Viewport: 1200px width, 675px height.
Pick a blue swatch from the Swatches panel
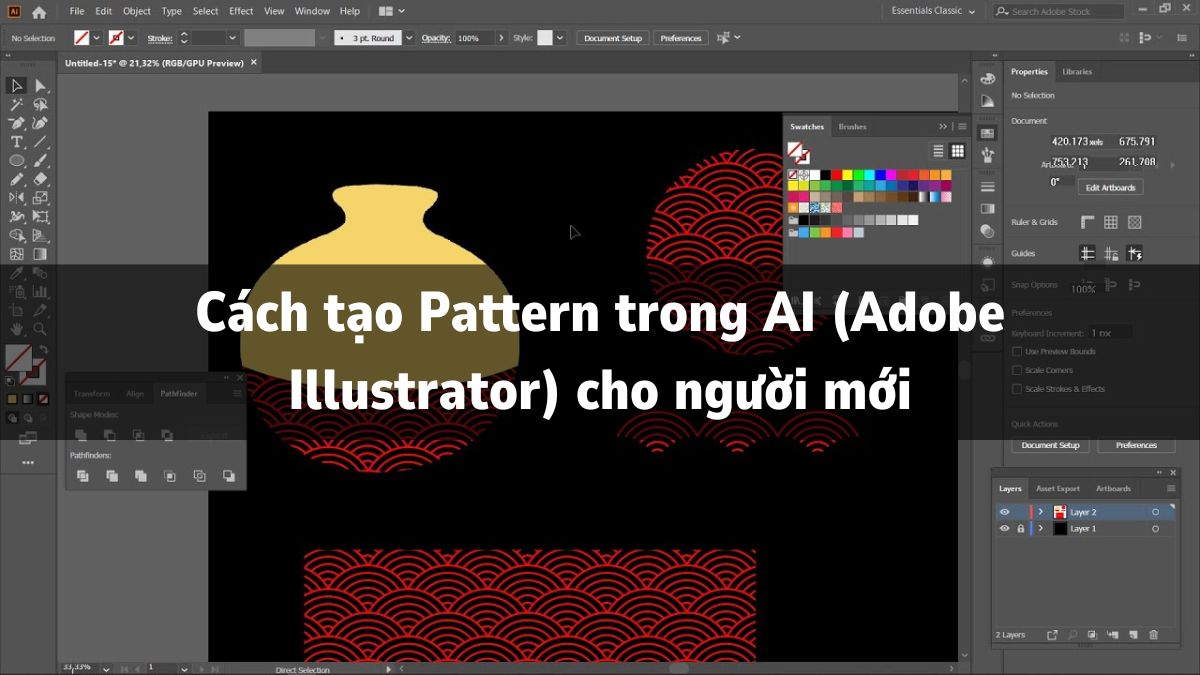pos(880,175)
